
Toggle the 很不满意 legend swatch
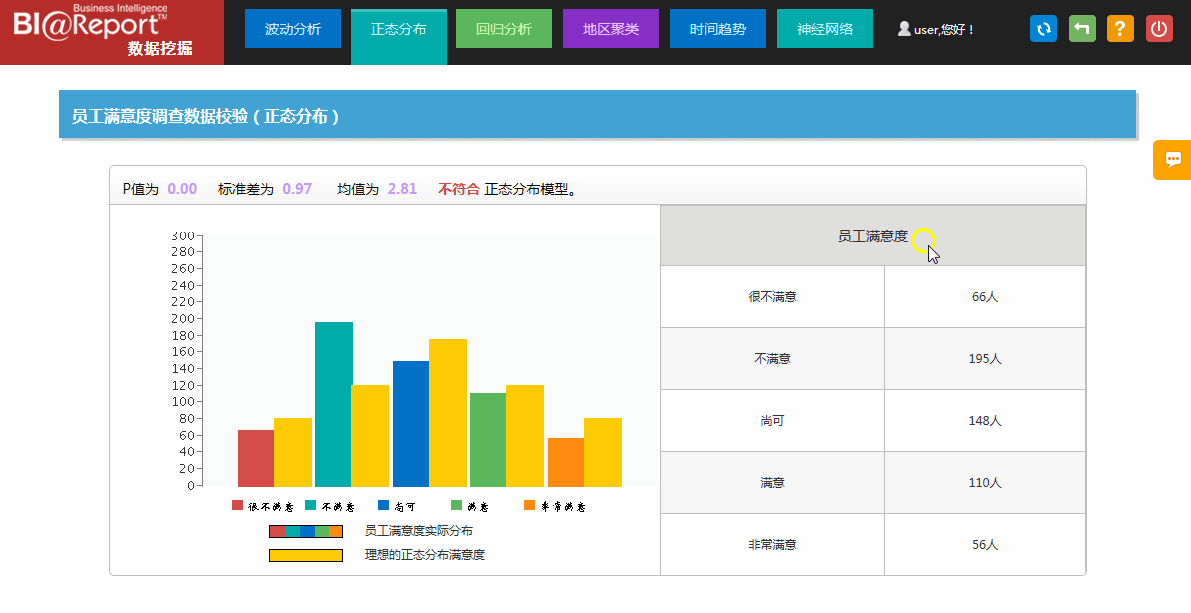click(238, 505)
